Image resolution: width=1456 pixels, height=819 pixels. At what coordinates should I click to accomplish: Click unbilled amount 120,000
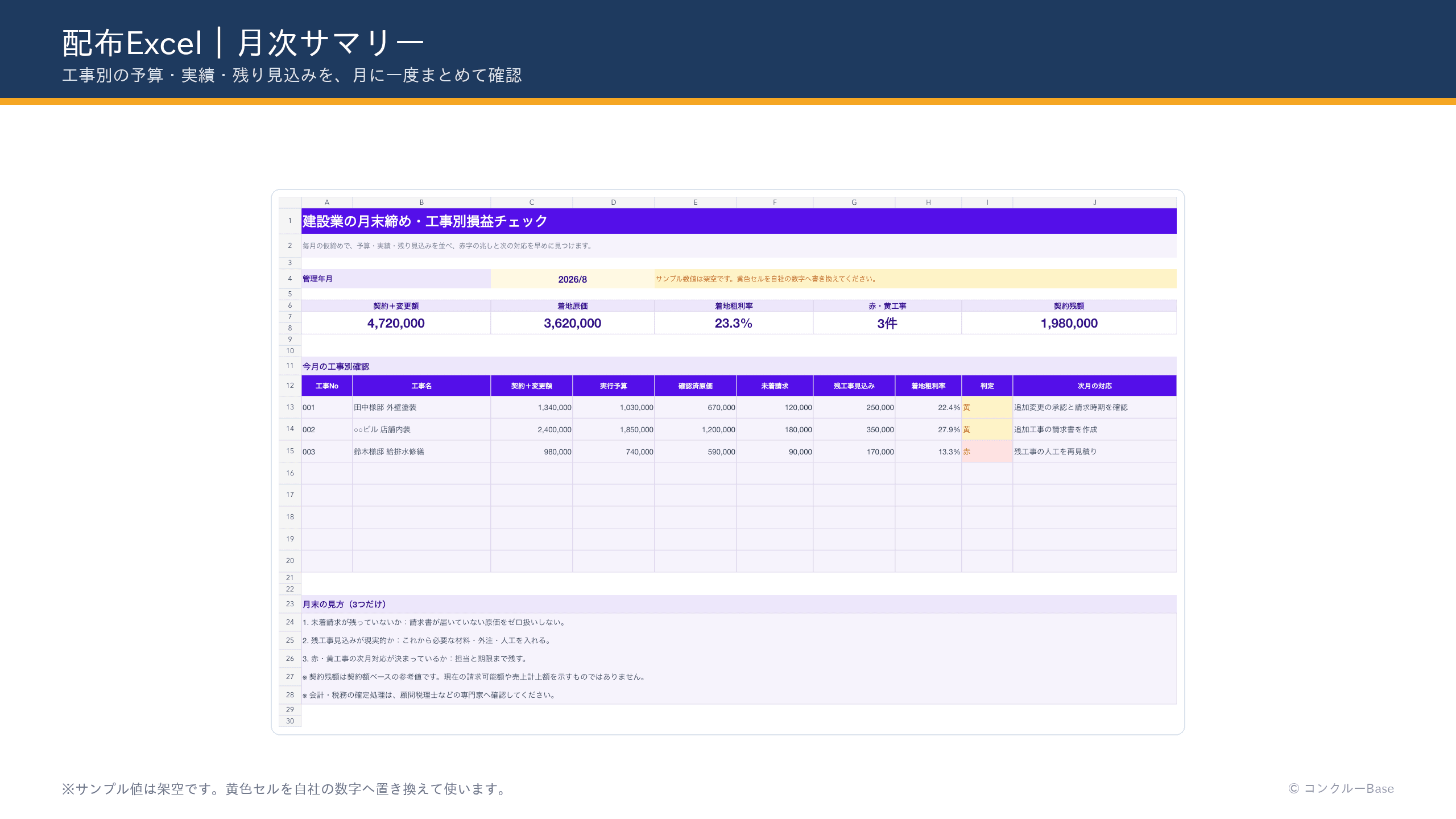(775, 407)
